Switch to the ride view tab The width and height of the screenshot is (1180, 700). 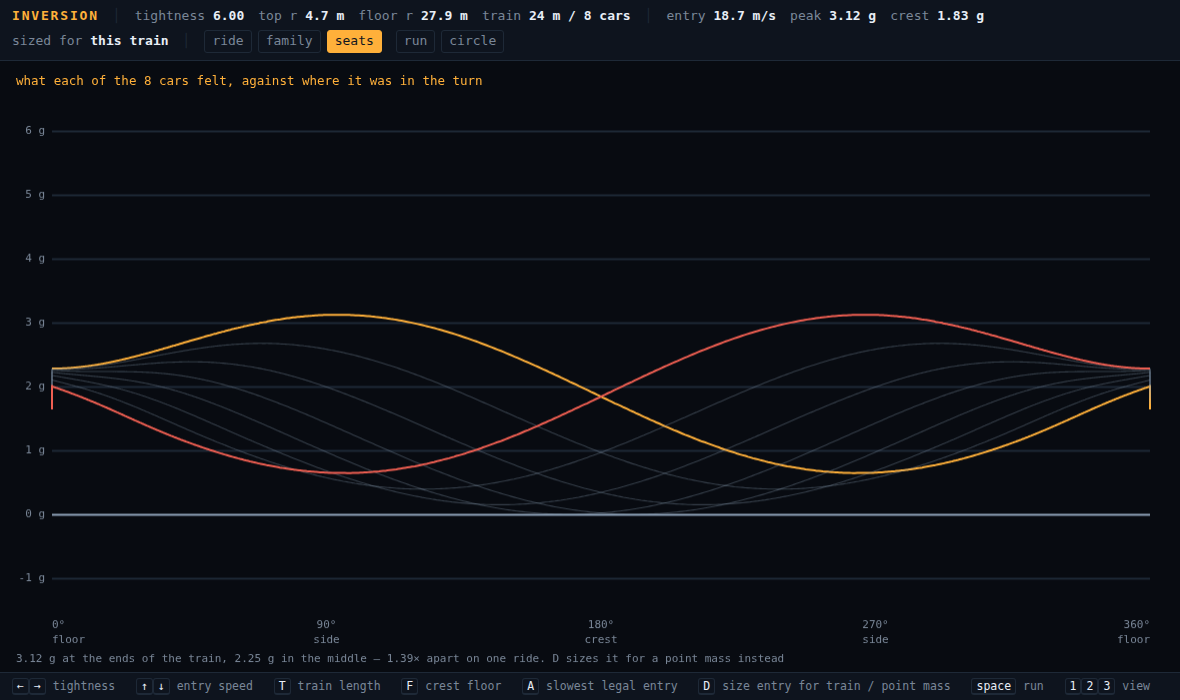[x=228, y=41]
